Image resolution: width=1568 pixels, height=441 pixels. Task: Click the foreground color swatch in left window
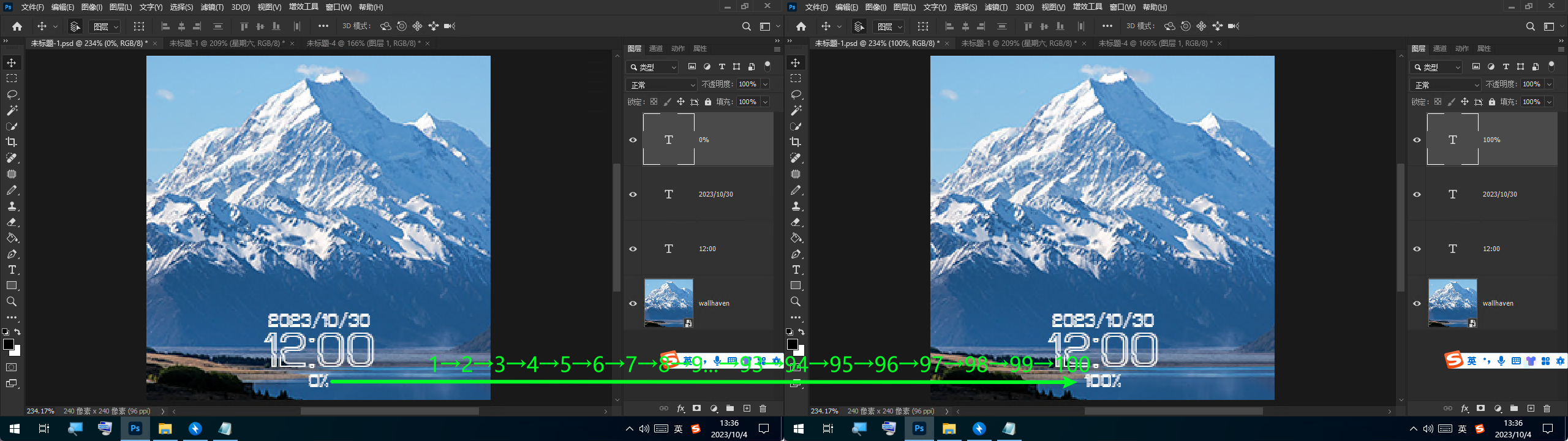point(9,344)
